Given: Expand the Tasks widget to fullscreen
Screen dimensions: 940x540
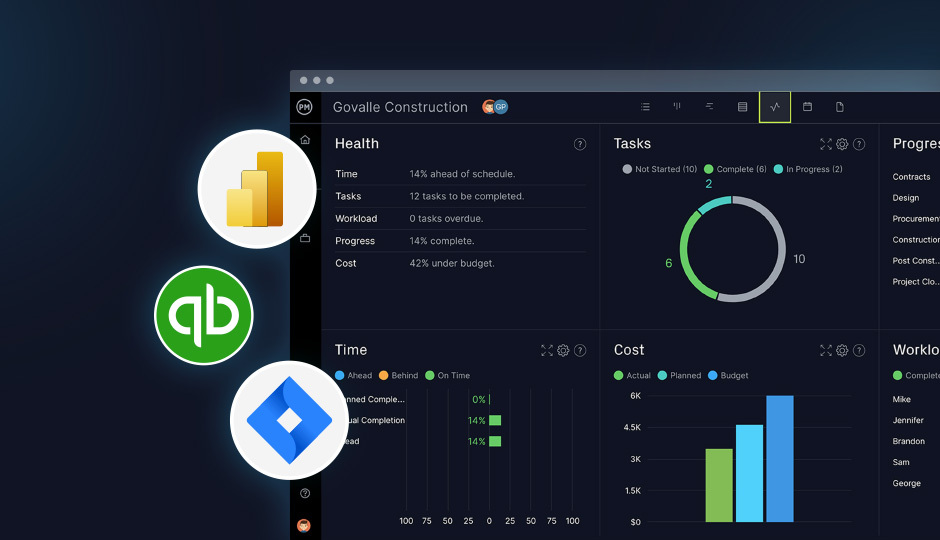Looking at the screenshot, I should pyautogui.click(x=826, y=144).
